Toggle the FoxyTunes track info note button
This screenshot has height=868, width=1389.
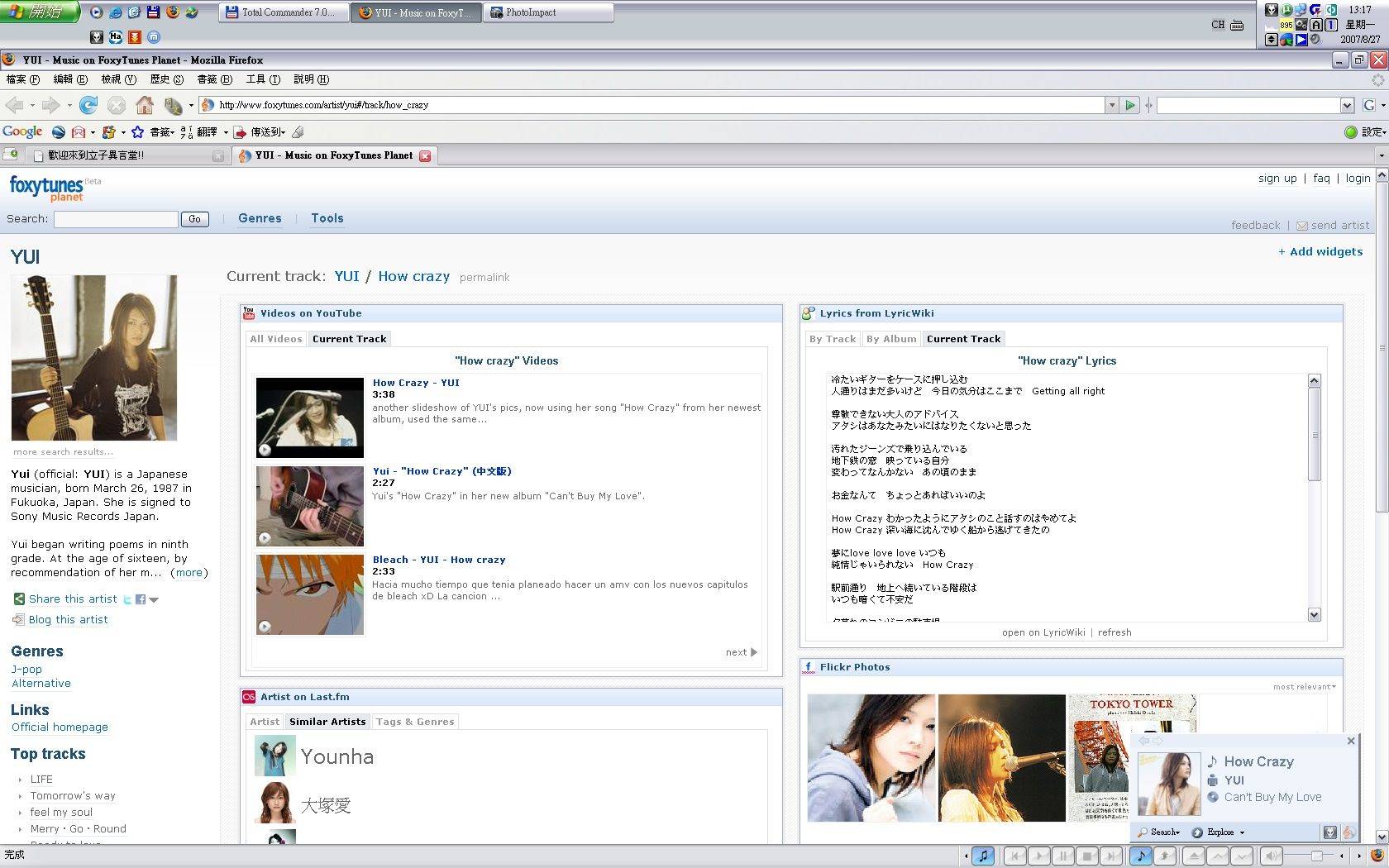click(x=1140, y=856)
